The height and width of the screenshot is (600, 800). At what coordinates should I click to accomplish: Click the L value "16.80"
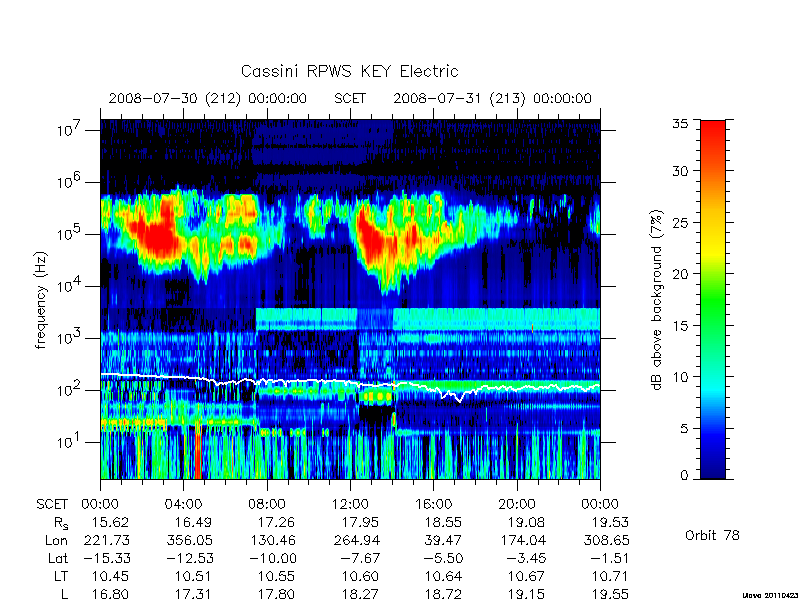[x=110, y=594]
